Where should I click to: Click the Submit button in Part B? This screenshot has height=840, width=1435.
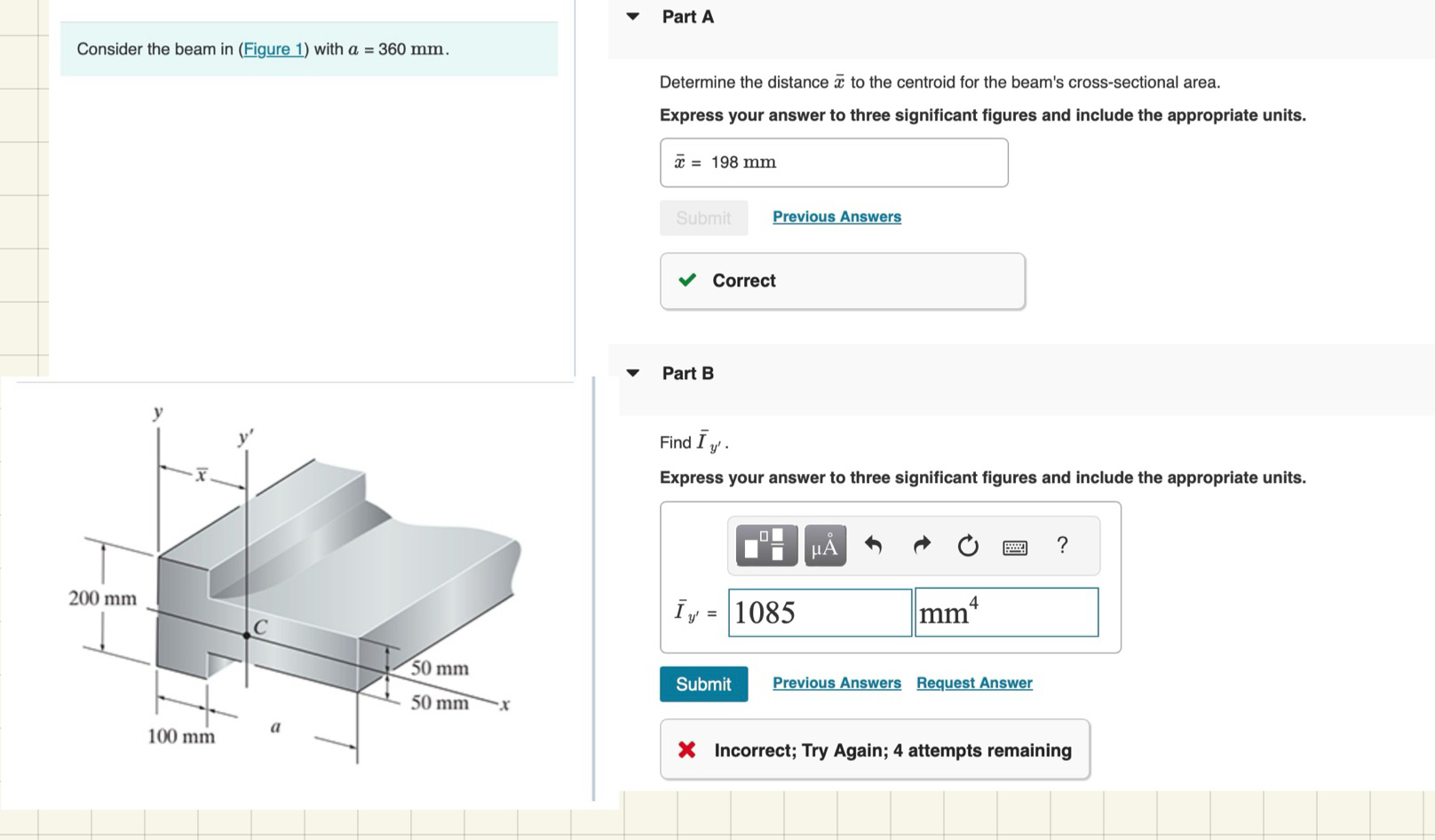click(x=703, y=684)
